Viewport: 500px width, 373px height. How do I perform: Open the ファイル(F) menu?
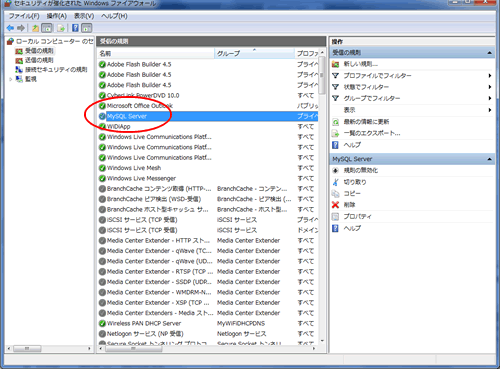[24, 16]
